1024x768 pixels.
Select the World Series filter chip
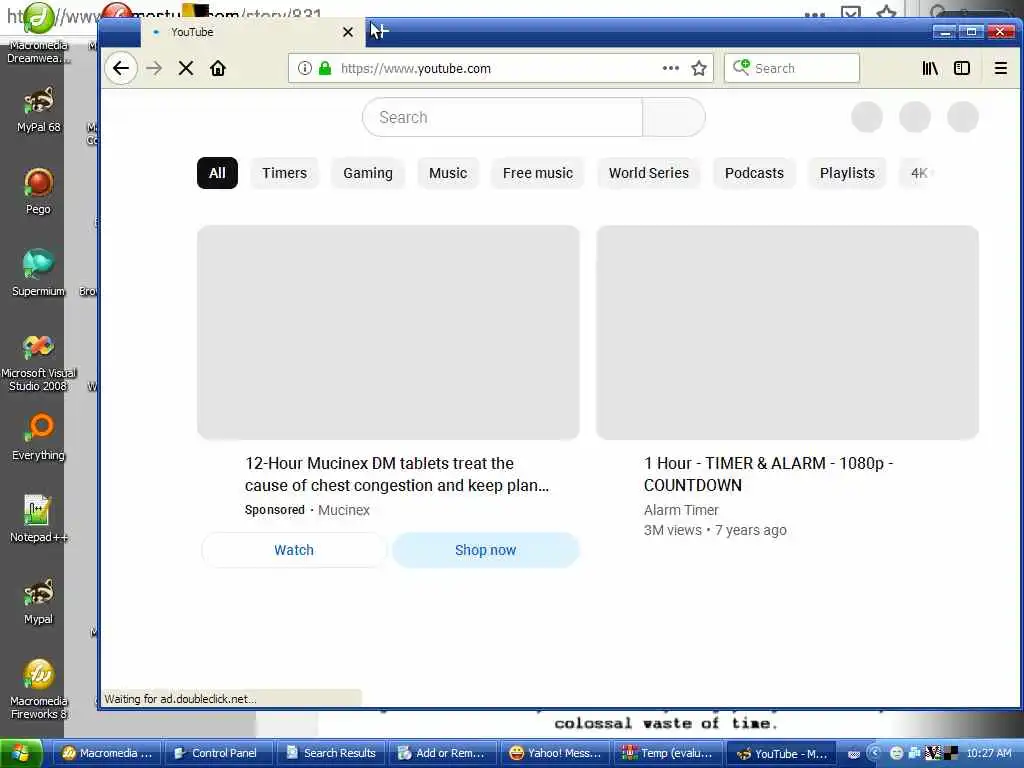click(x=649, y=173)
